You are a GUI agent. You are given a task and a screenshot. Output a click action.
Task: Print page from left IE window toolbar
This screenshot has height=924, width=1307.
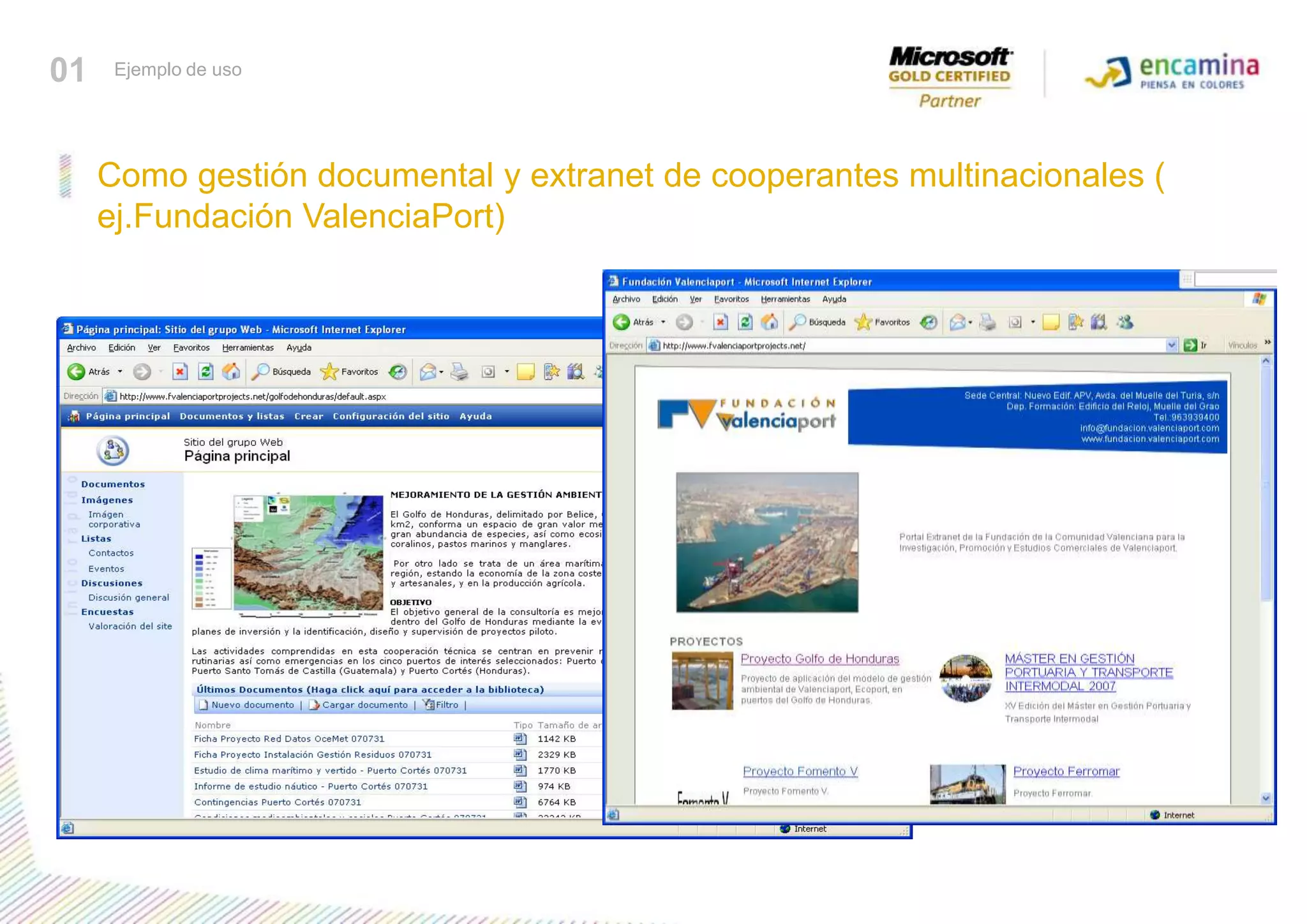459,371
